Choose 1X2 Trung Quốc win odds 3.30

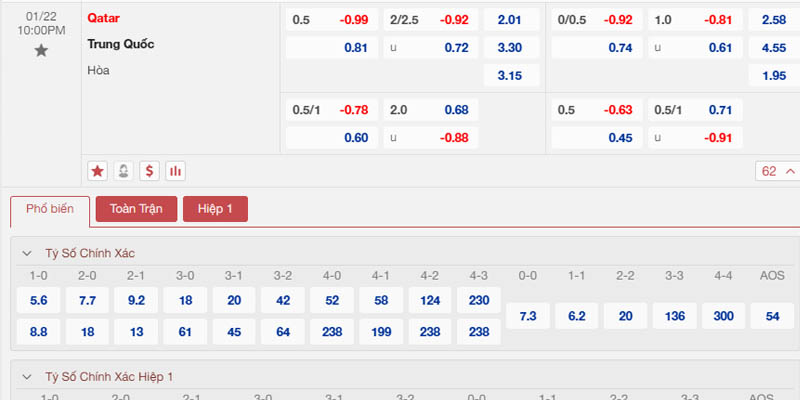(x=512, y=48)
